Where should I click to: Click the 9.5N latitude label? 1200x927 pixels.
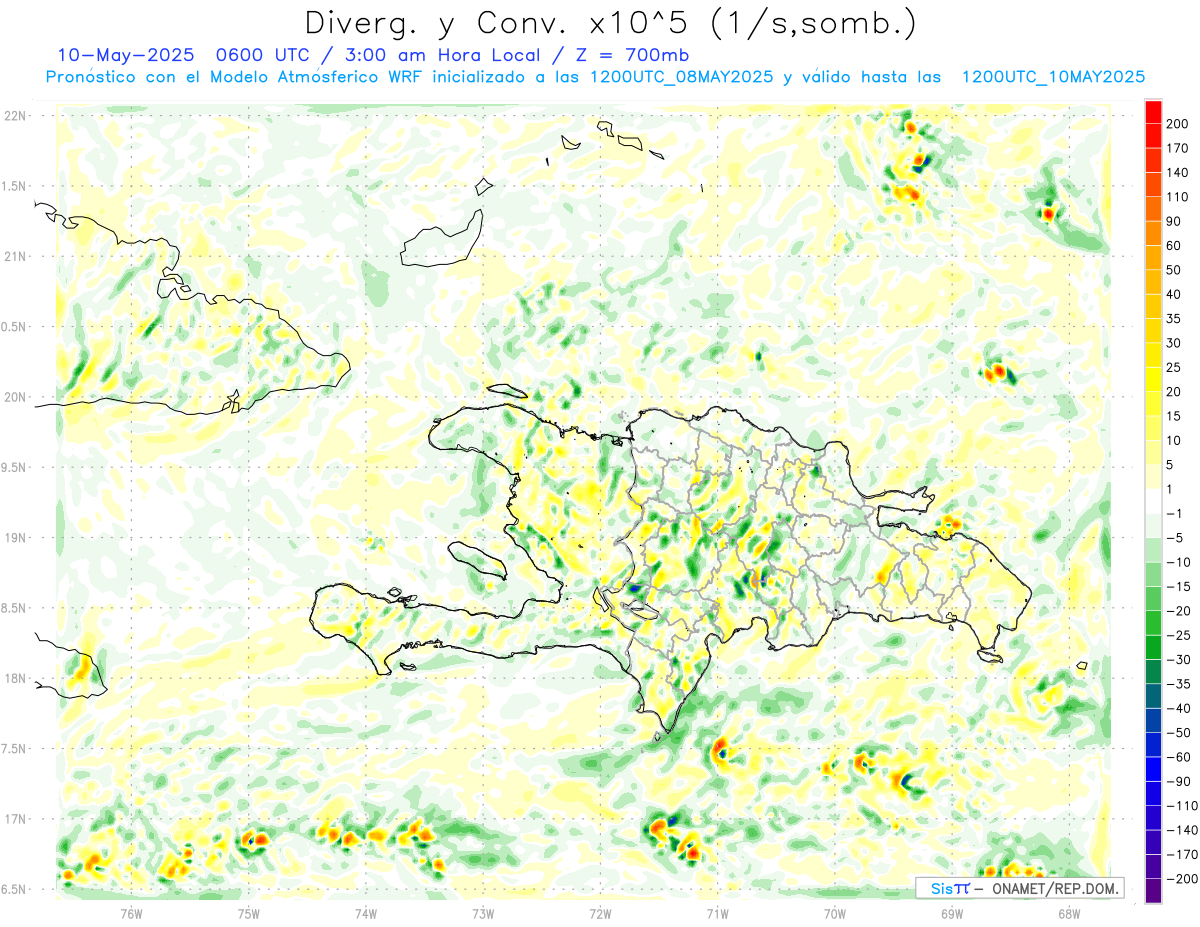click(x=13, y=467)
